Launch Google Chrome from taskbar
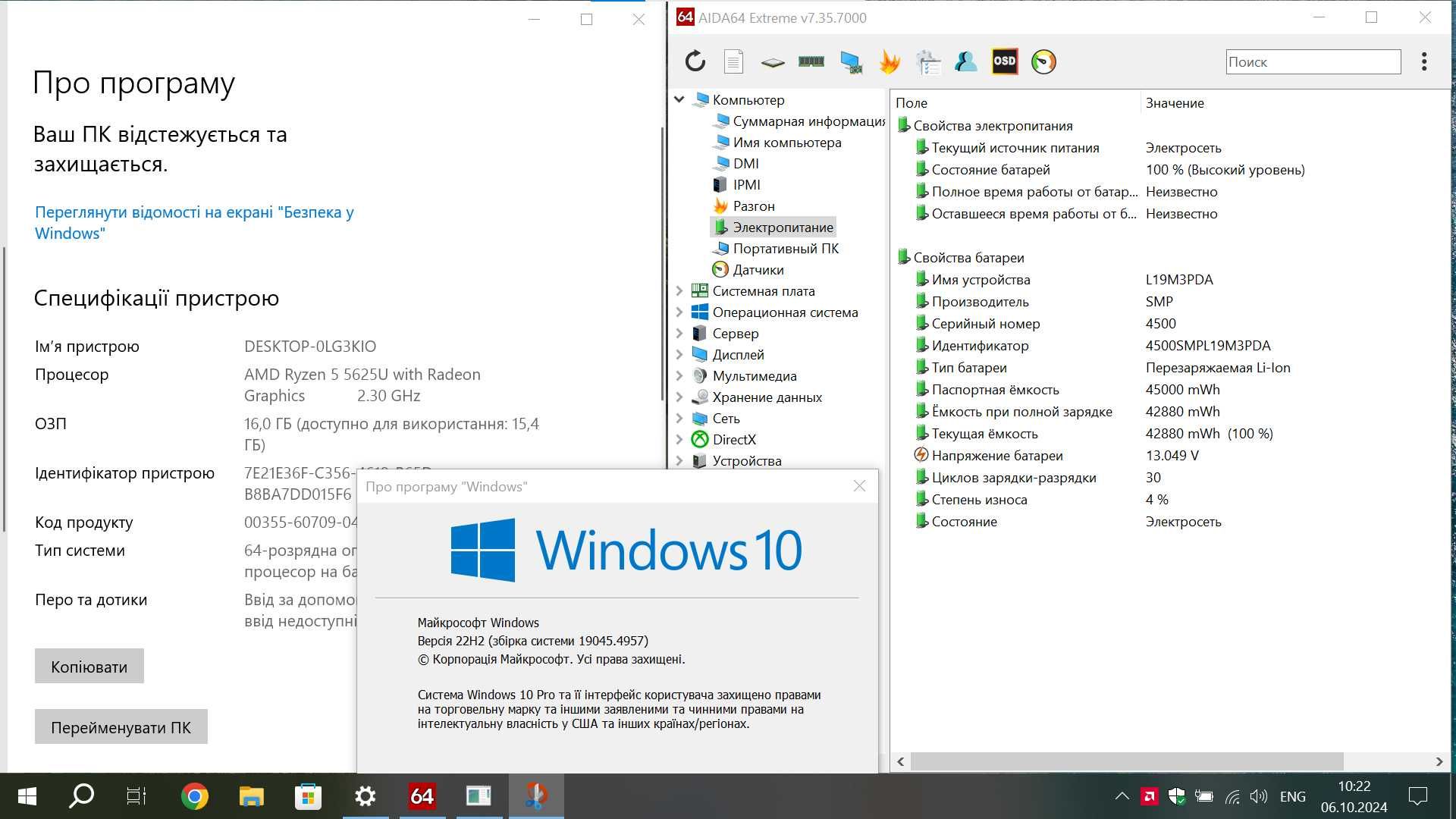 195,796
